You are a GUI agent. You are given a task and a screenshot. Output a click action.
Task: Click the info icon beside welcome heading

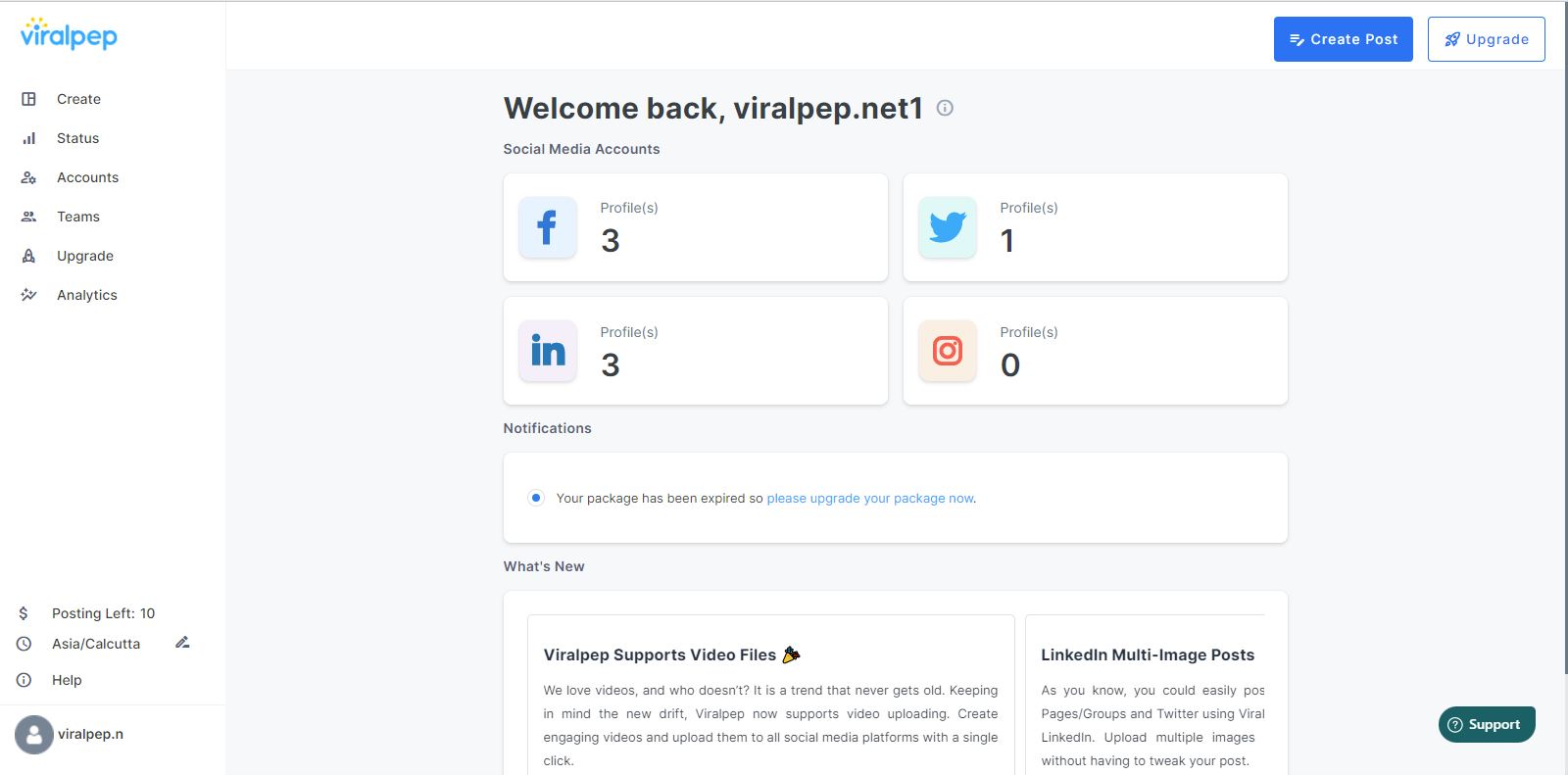point(945,108)
